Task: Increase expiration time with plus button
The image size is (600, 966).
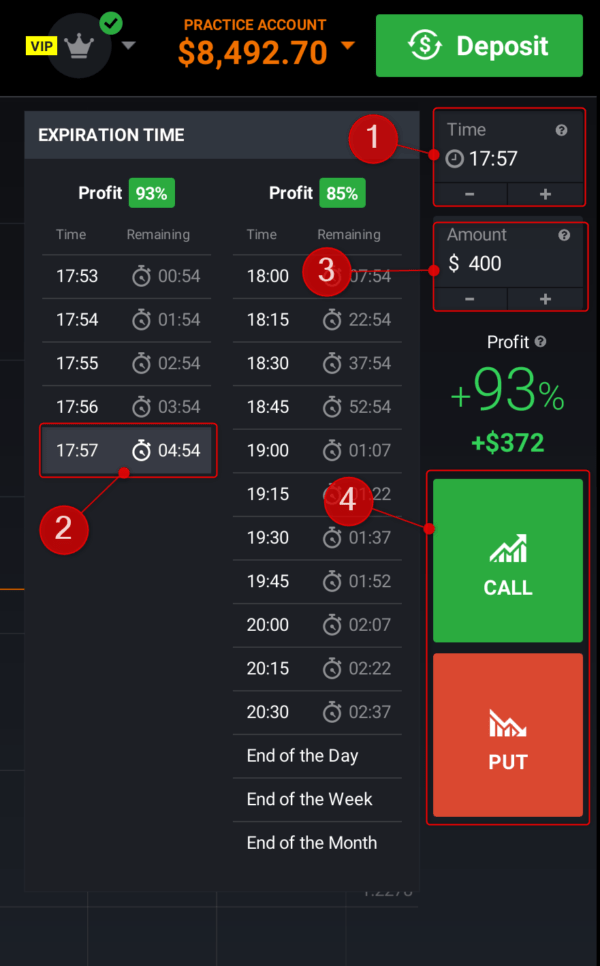Action: click(545, 194)
